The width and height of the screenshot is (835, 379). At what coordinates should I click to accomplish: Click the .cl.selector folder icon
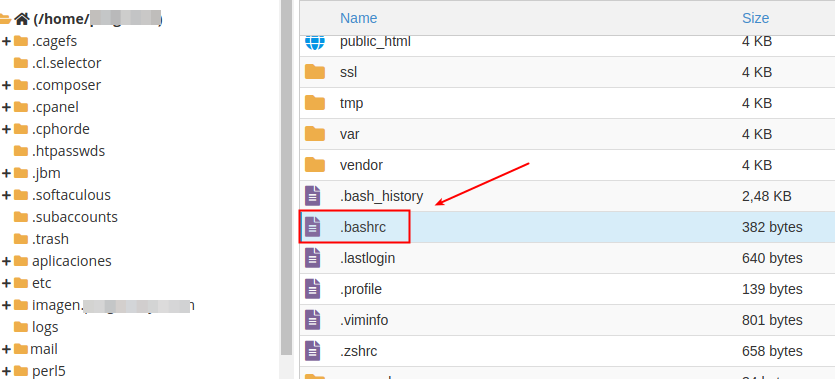coord(21,63)
